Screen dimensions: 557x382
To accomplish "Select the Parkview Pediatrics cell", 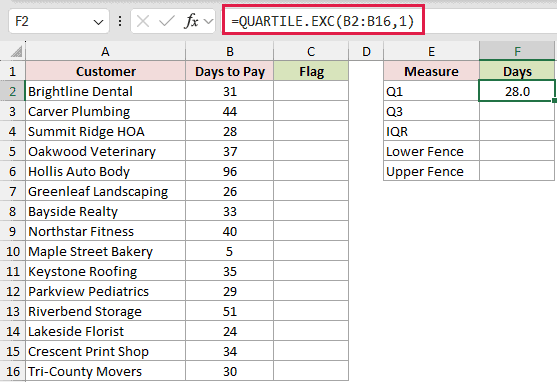I will pos(106,291).
